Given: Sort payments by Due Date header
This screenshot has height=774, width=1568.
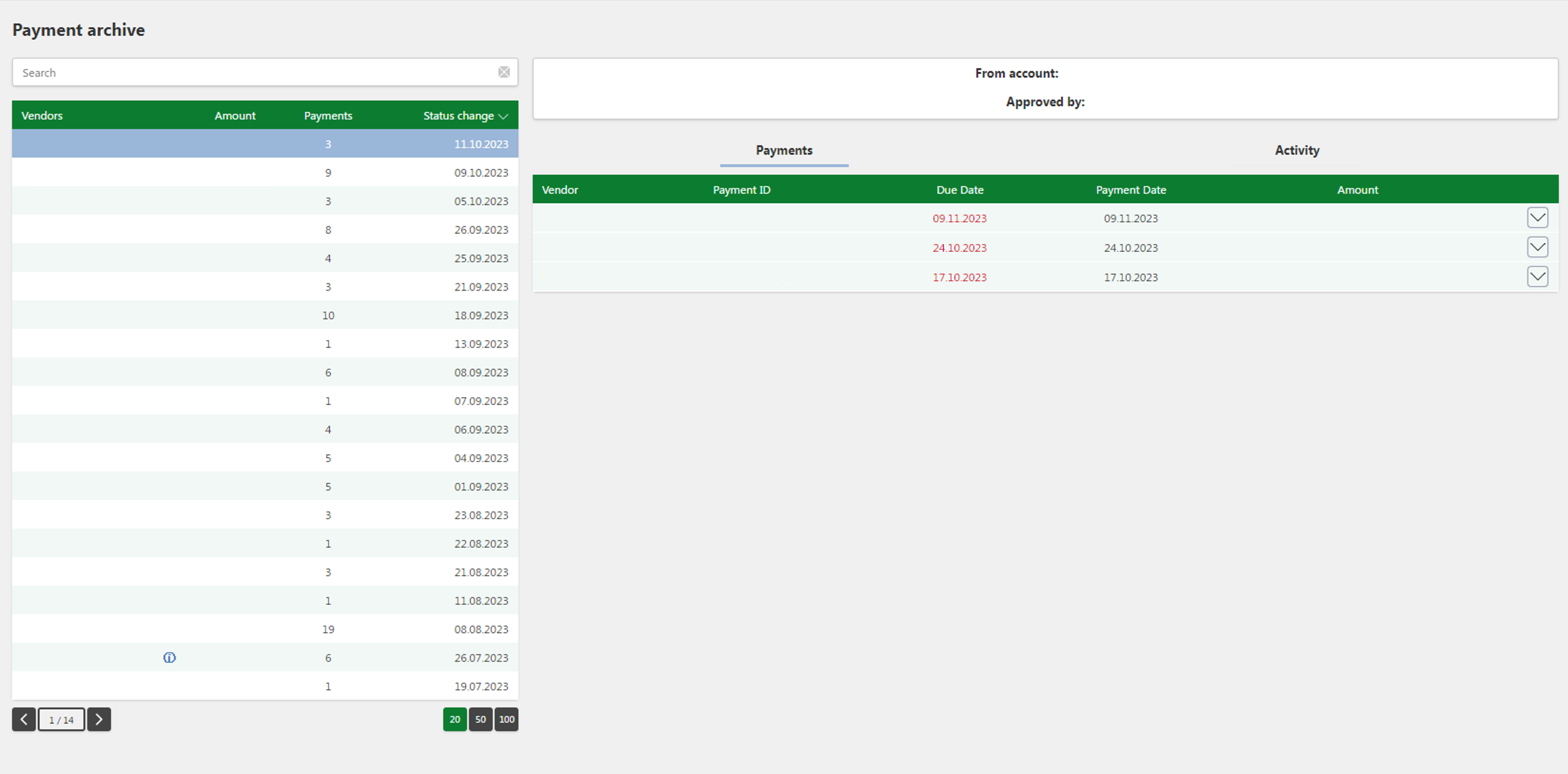Looking at the screenshot, I should (x=960, y=190).
